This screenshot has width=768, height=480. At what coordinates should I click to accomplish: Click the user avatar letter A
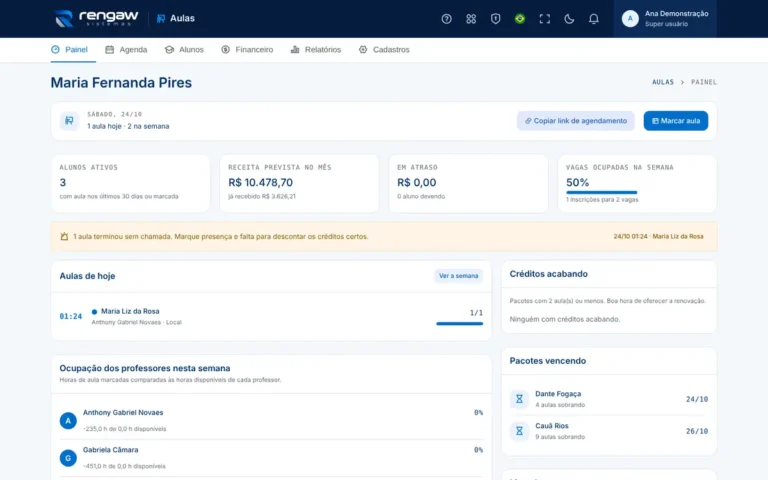630,19
